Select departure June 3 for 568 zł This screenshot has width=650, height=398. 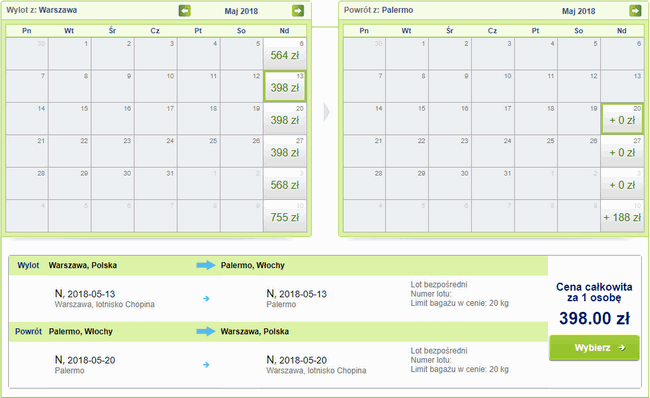pyautogui.click(x=285, y=184)
